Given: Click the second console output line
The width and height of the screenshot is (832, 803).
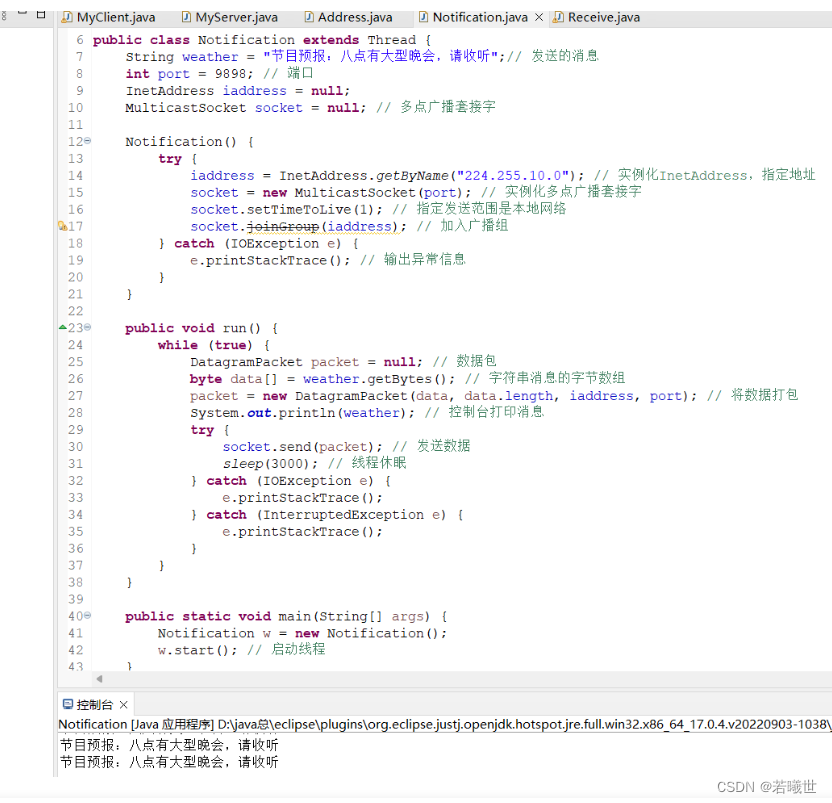Looking at the screenshot, I should (x=169, y=762).
